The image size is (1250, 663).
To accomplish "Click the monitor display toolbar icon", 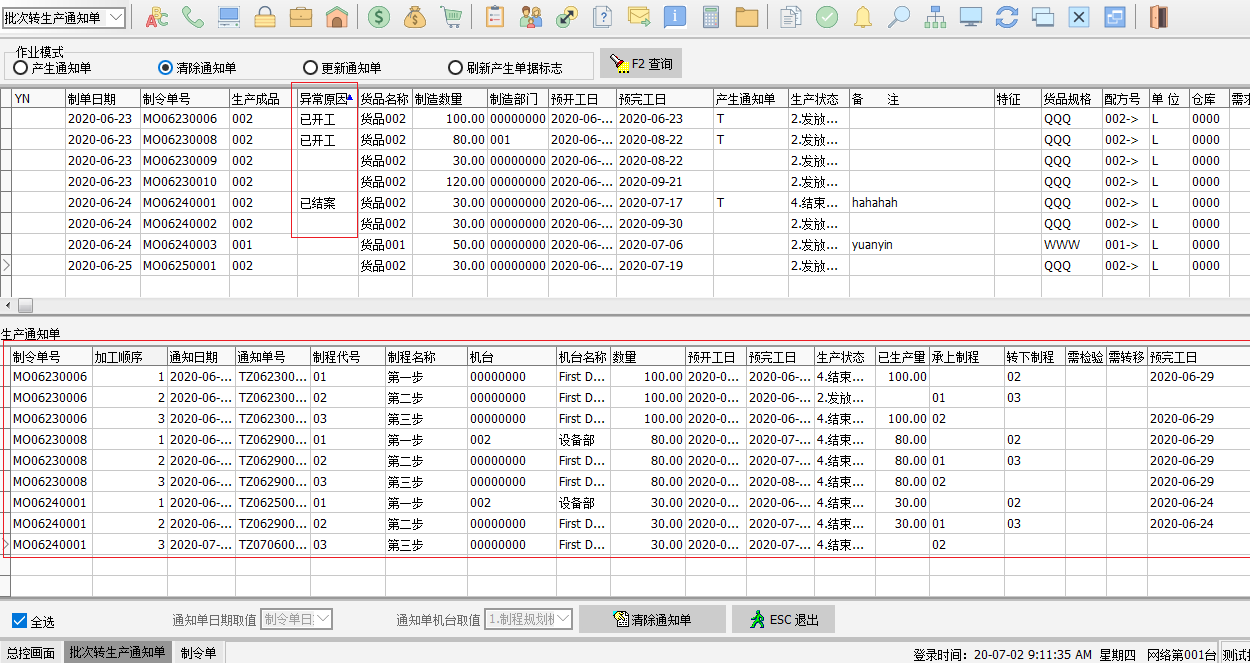I will pyautogui.click(x=971, y=17).
